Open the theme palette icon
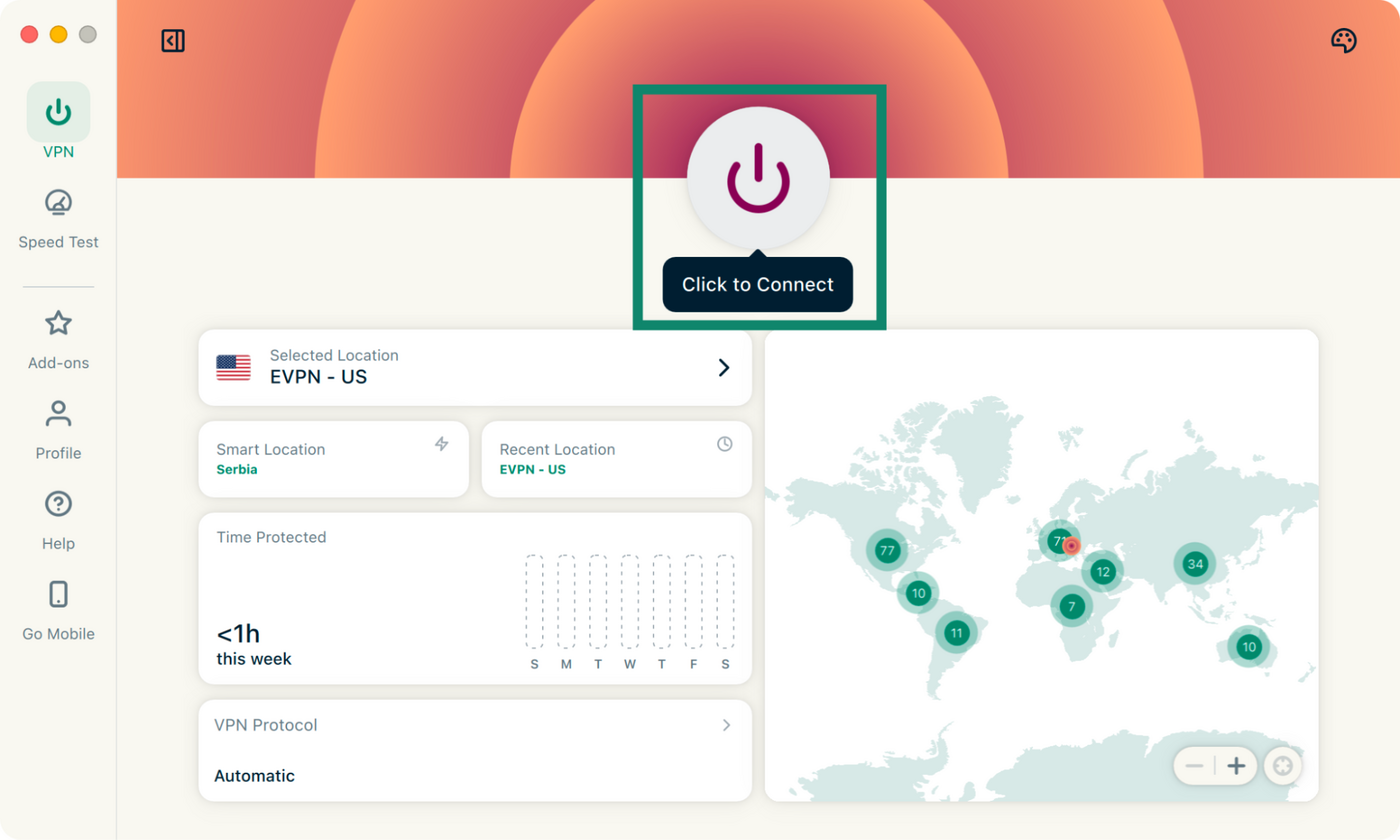1400x840 pixels. 1344,41
